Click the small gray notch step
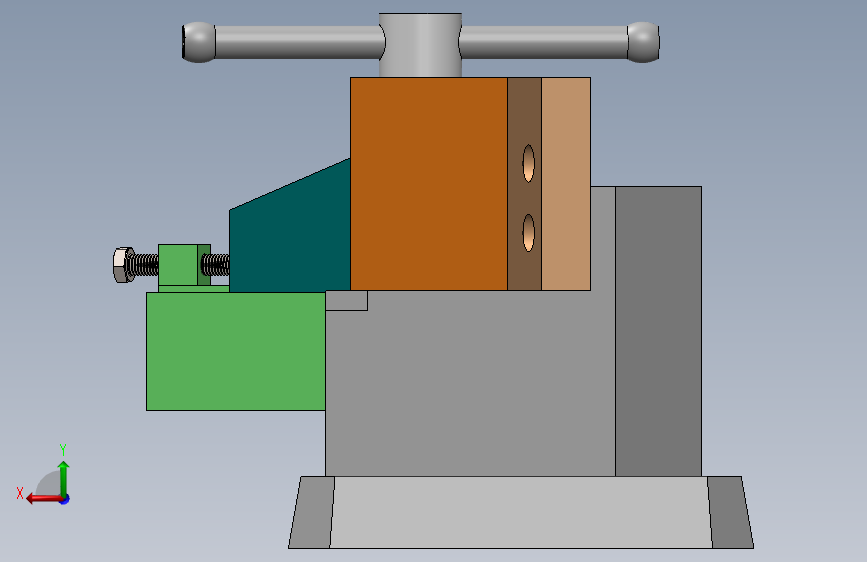 click(347, 300)
